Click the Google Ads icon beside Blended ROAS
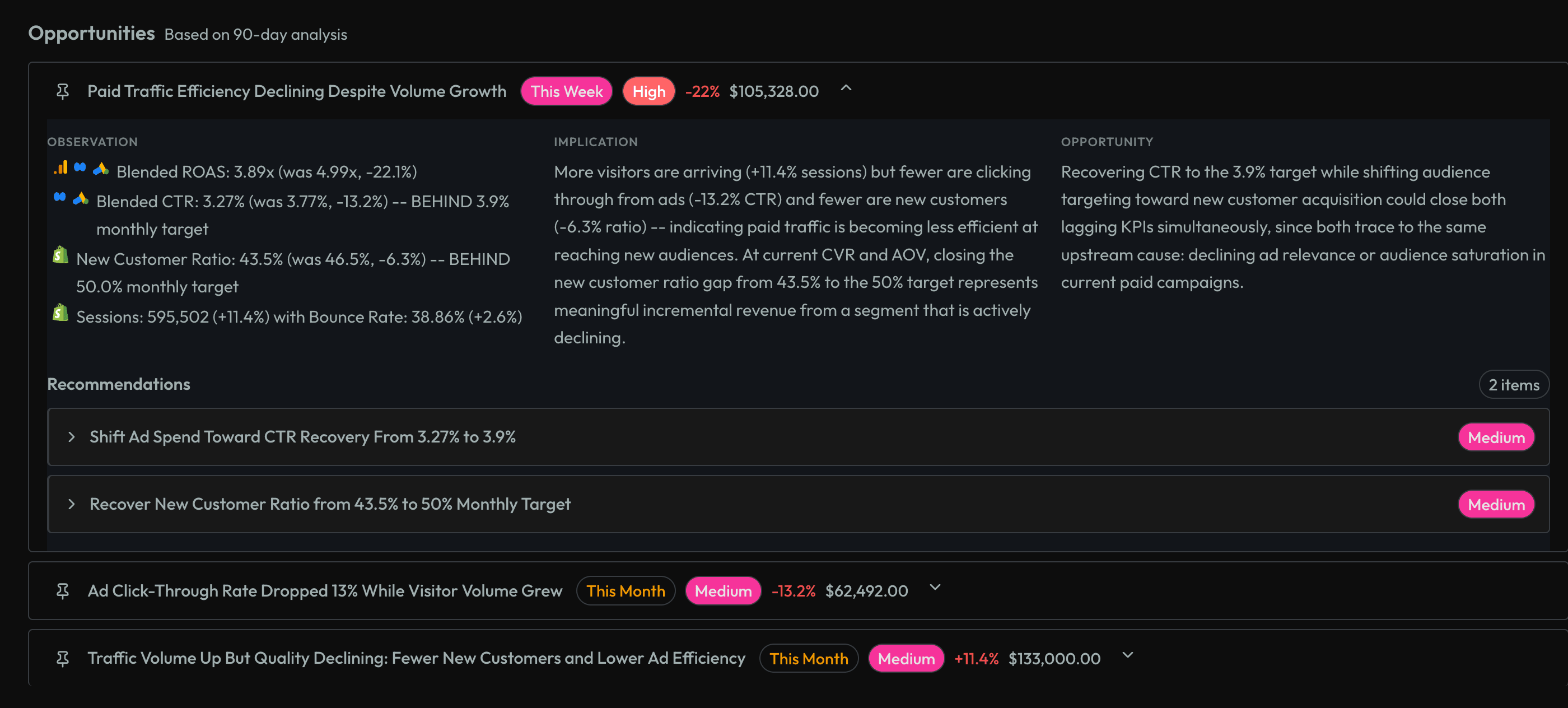The width and height of the screenshot is (1568, 708). [x=100, y=169]
